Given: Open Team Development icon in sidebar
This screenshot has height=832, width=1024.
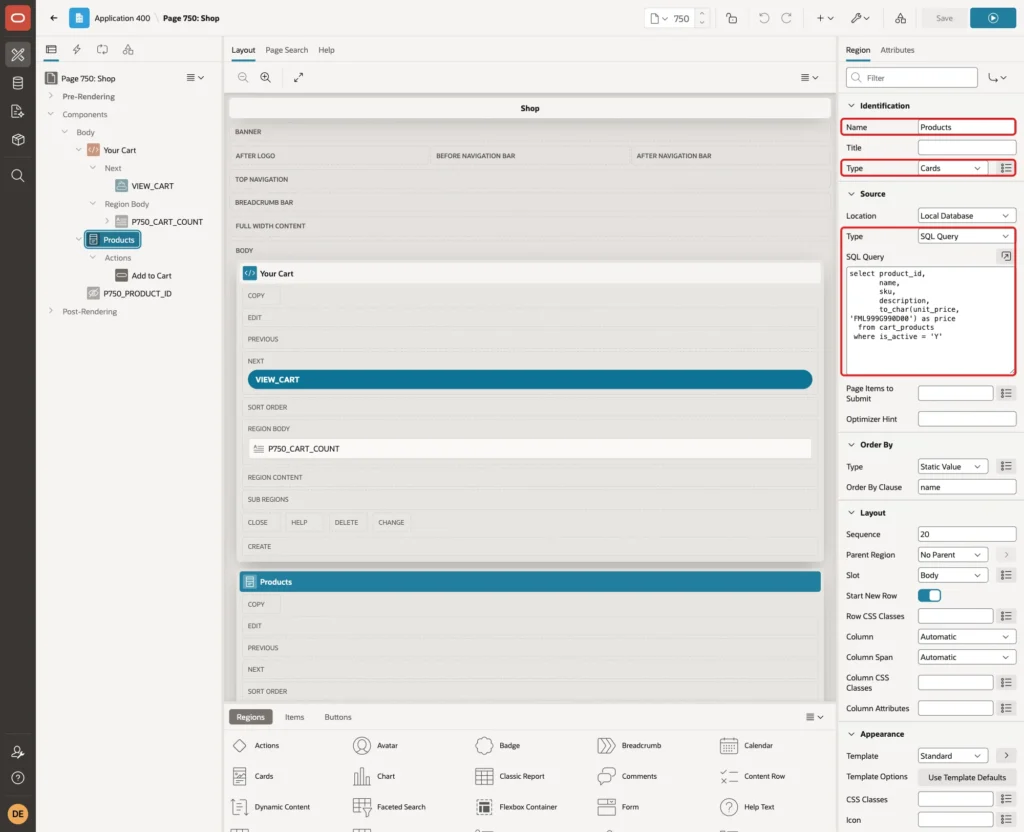Looking at the screenshot, I should tap(18, 112).
